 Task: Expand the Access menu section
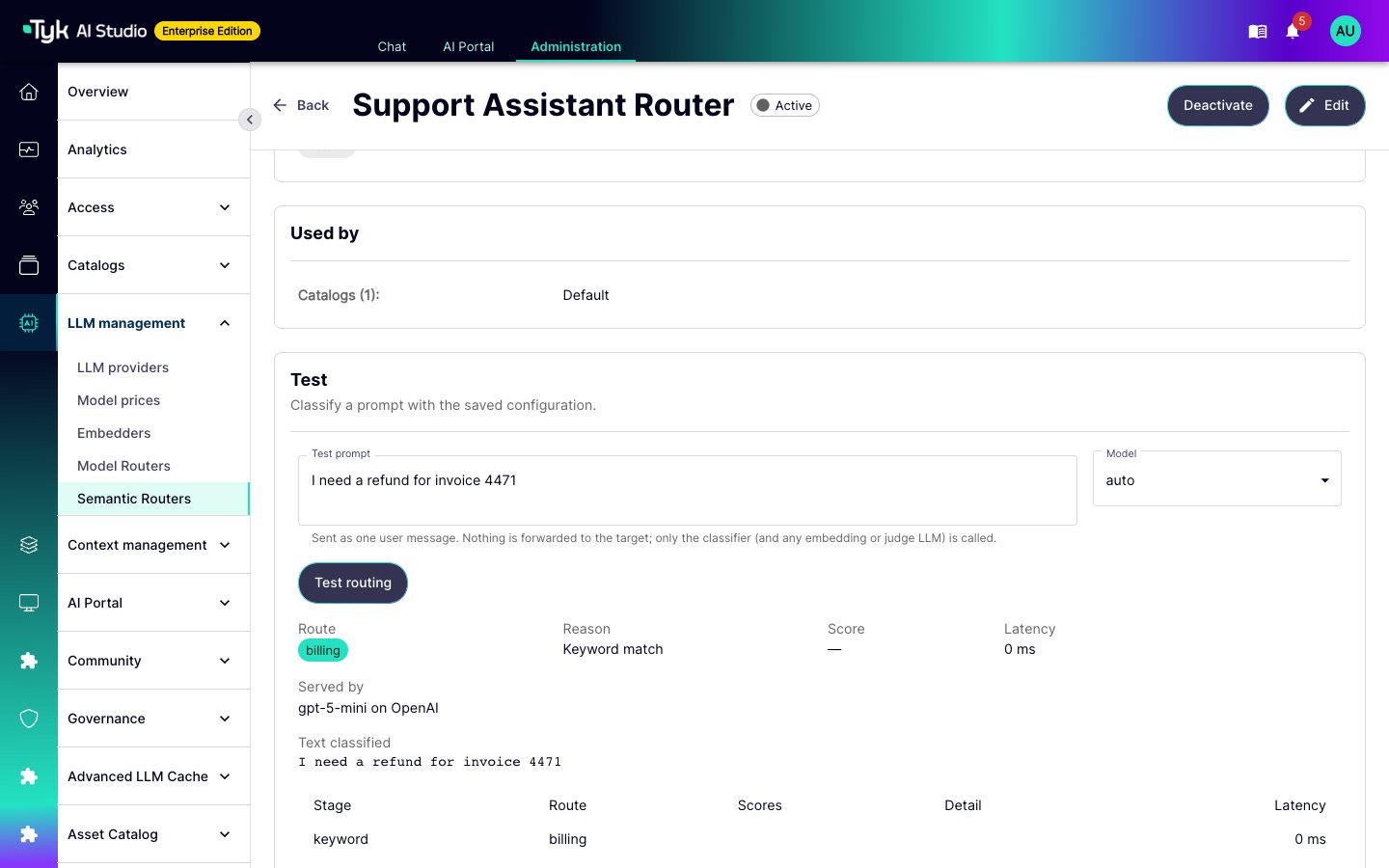(225, 207)
